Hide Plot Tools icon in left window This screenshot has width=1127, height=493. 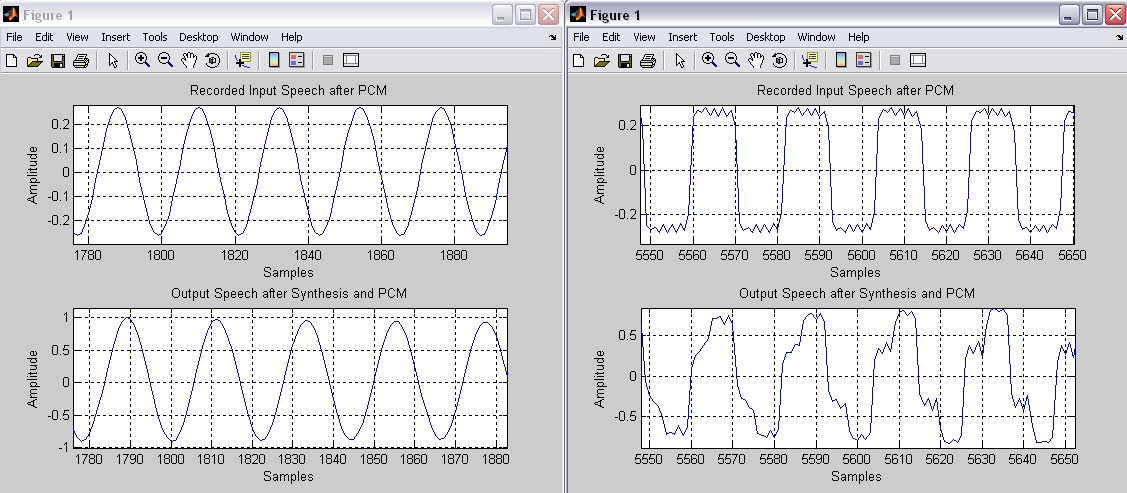point(328,60)
